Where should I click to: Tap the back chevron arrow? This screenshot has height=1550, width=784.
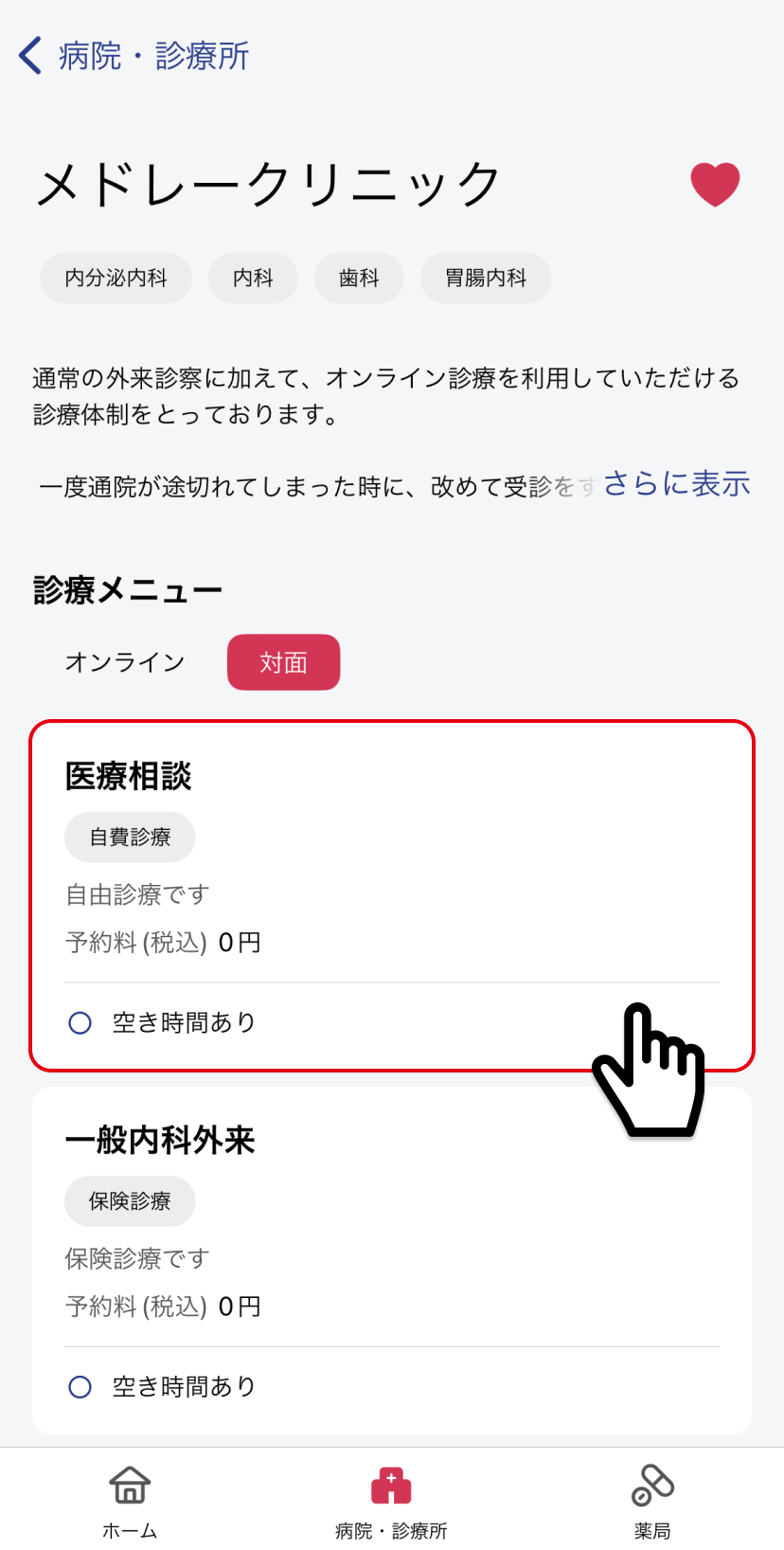click(x=30, y=56)
